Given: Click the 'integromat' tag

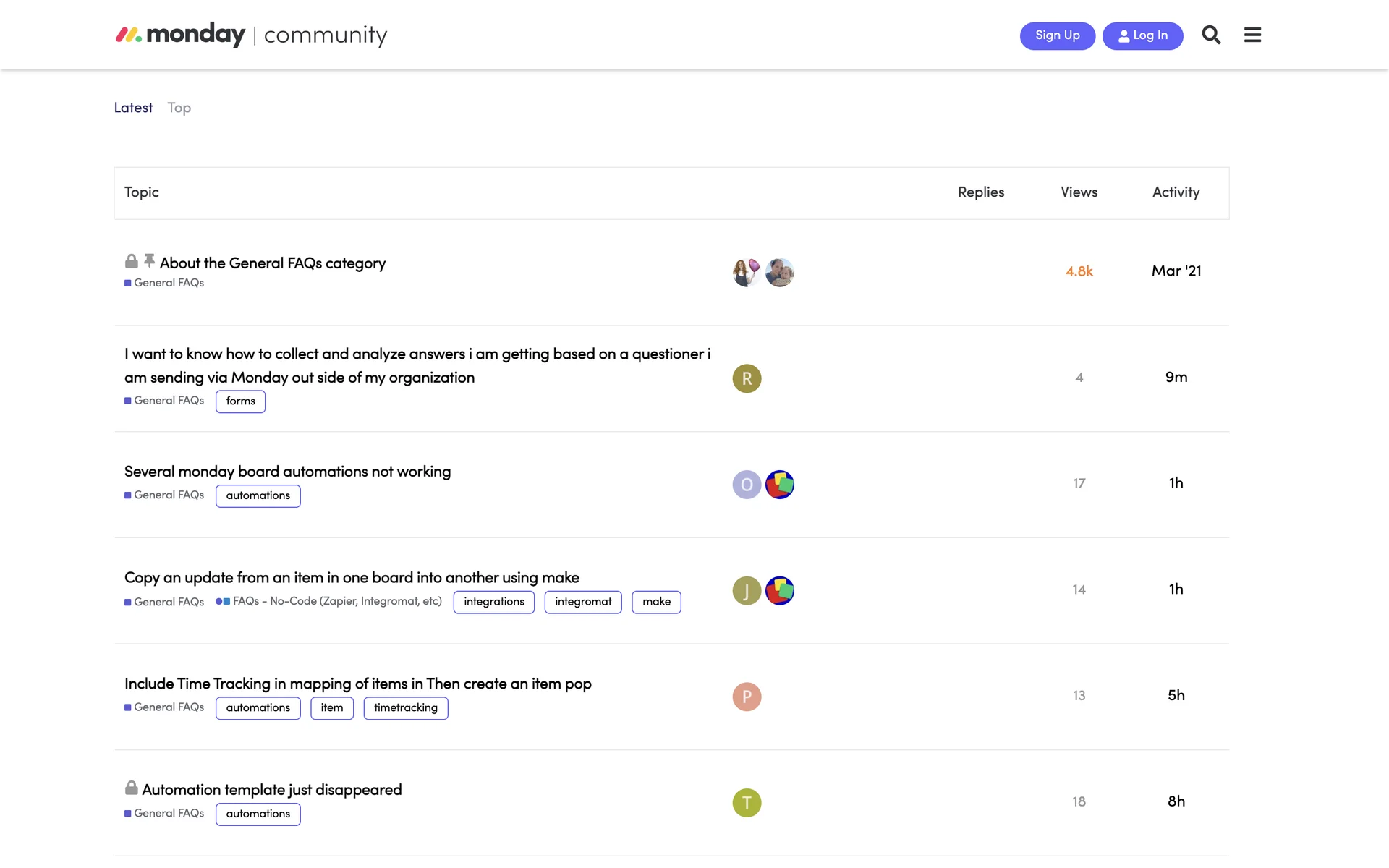Looking at the screenshot, I should (x=582, y=602).
